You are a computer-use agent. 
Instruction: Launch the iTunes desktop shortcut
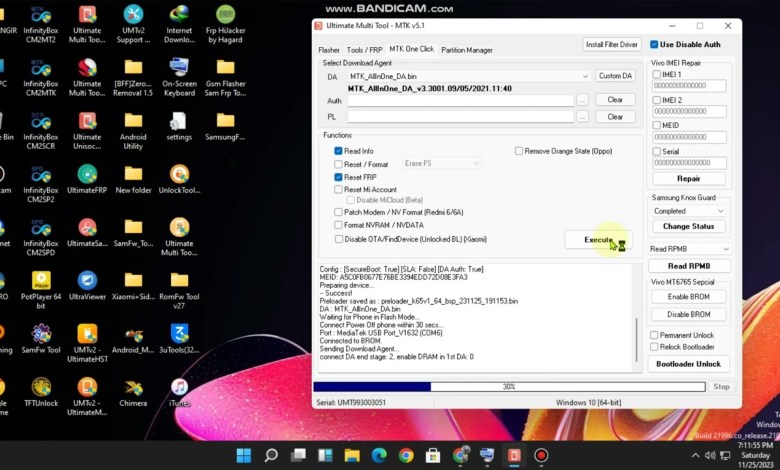(179, 387)
